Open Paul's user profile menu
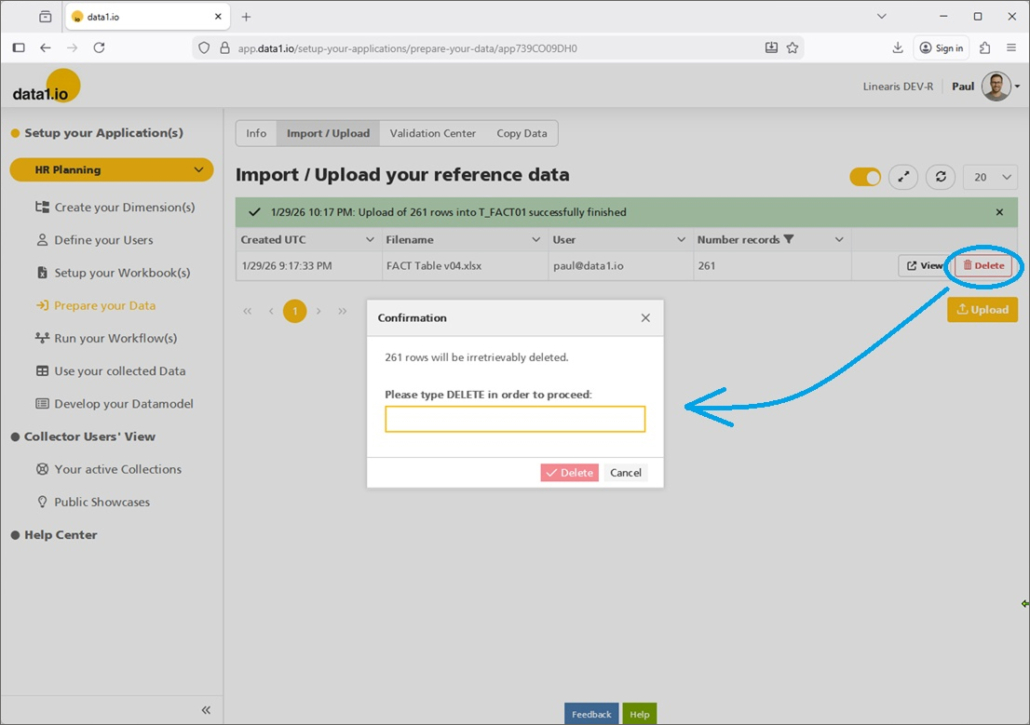The height and width of the screenshot is (725, 1030). [x=1000, y=86]
